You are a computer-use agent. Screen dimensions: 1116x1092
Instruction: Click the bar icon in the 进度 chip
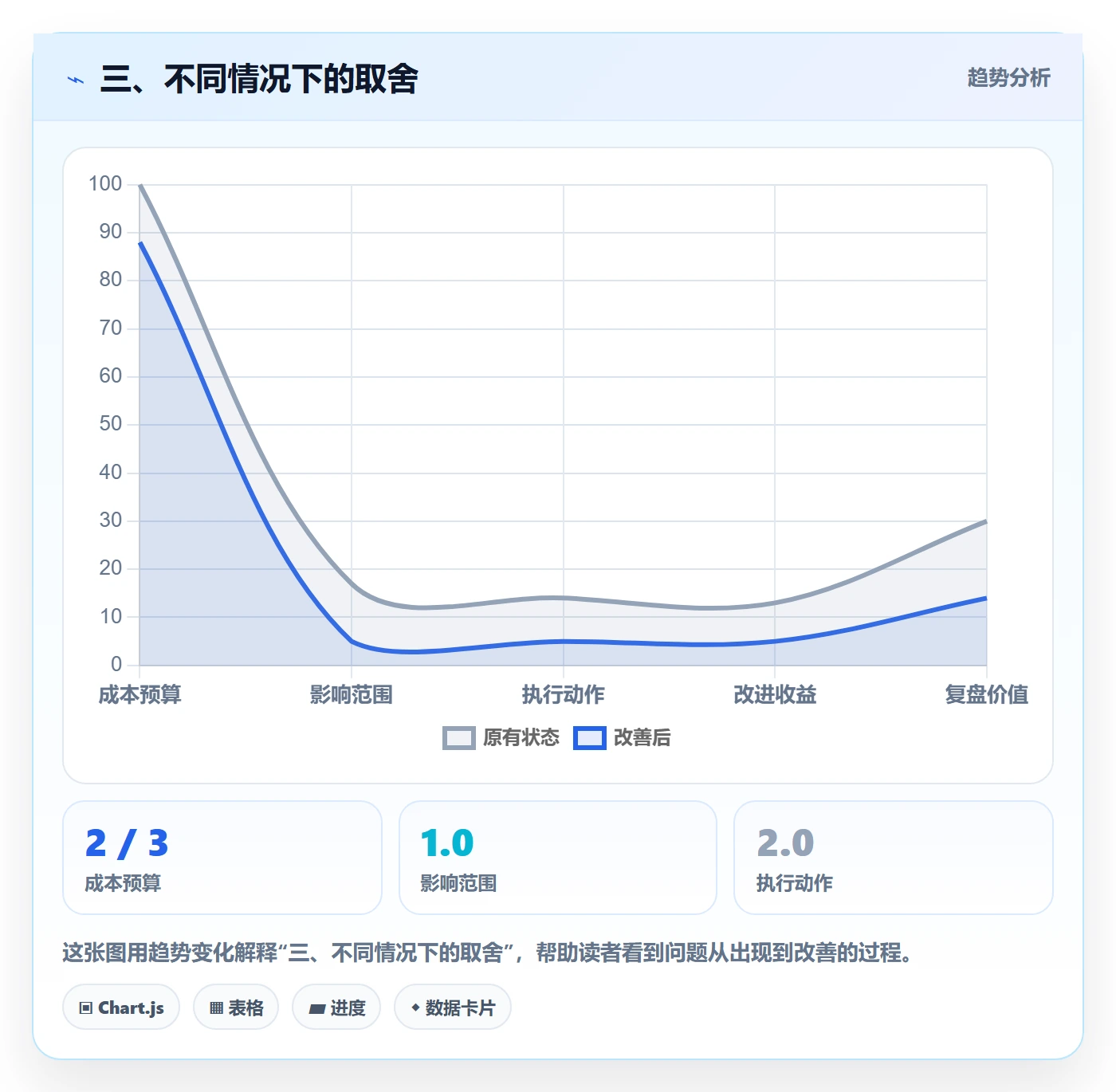317,1009
